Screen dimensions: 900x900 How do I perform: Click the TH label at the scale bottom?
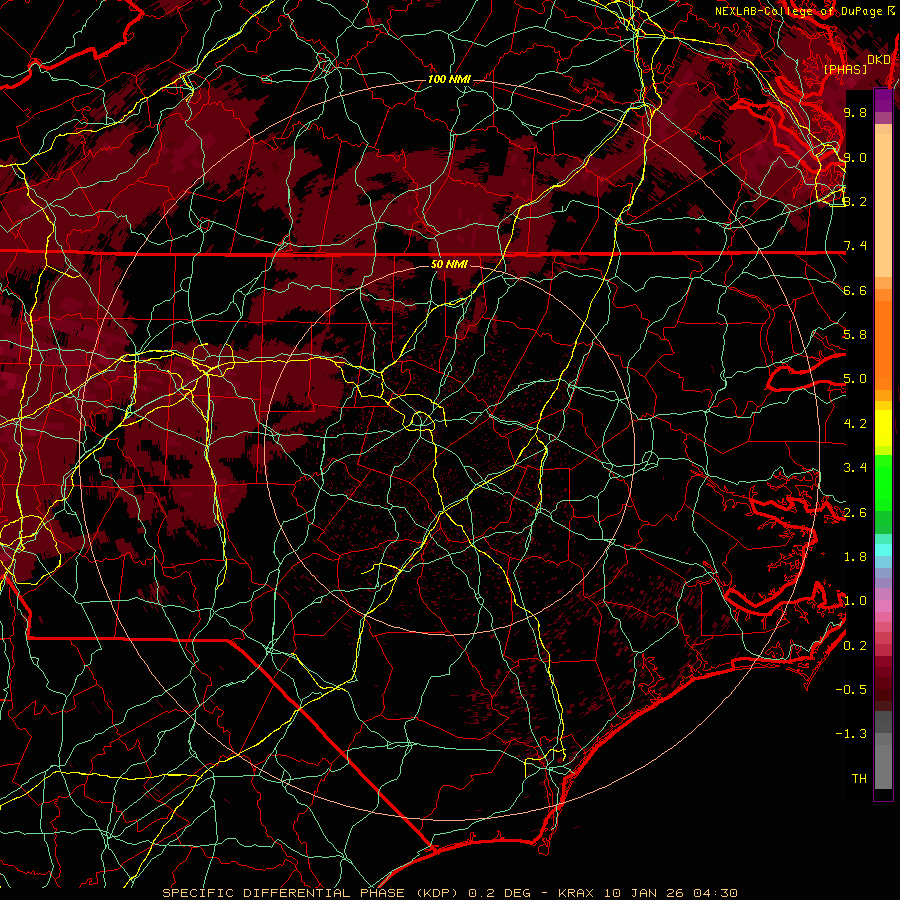859,779
